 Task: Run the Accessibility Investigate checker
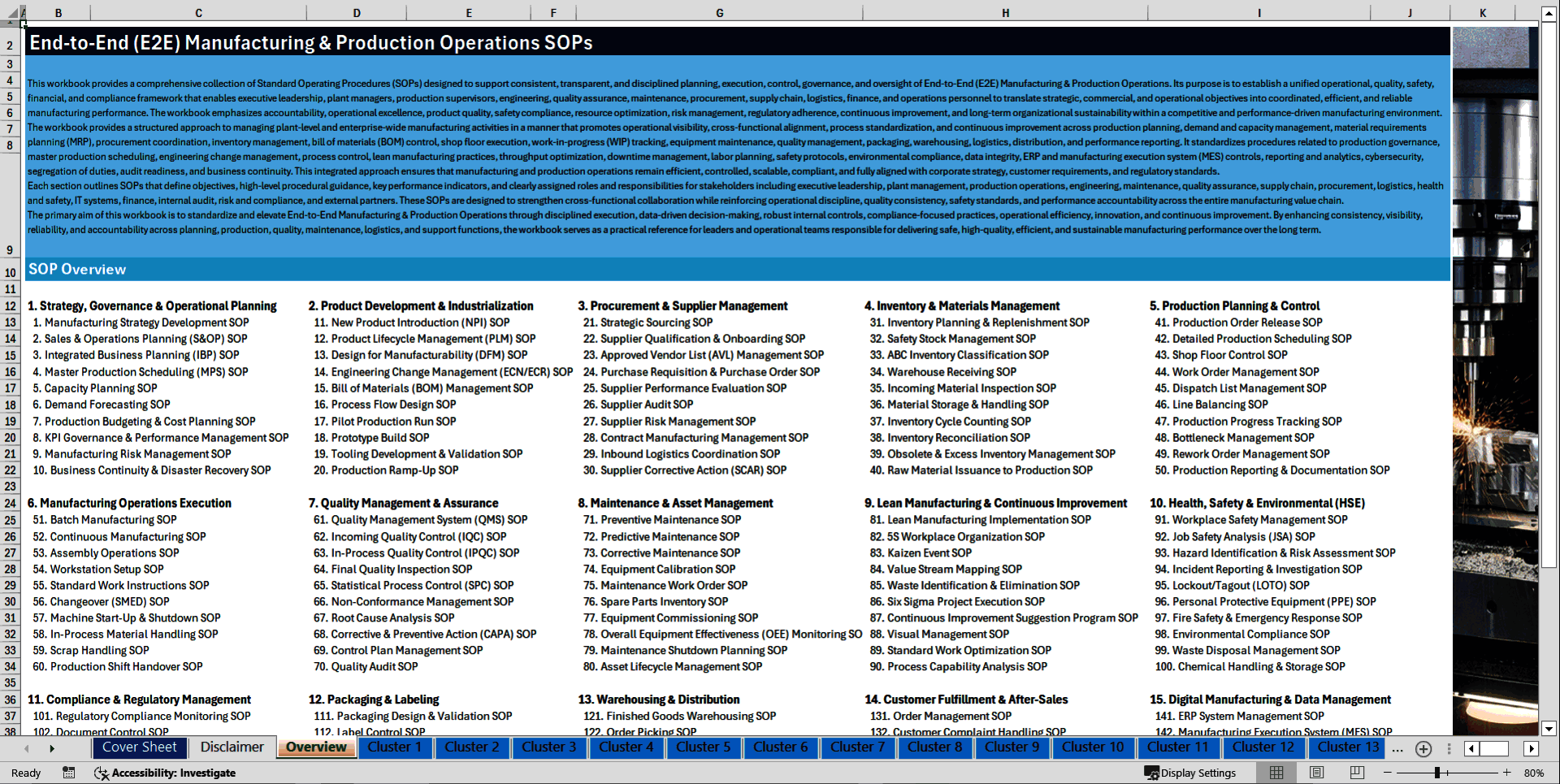166,773
